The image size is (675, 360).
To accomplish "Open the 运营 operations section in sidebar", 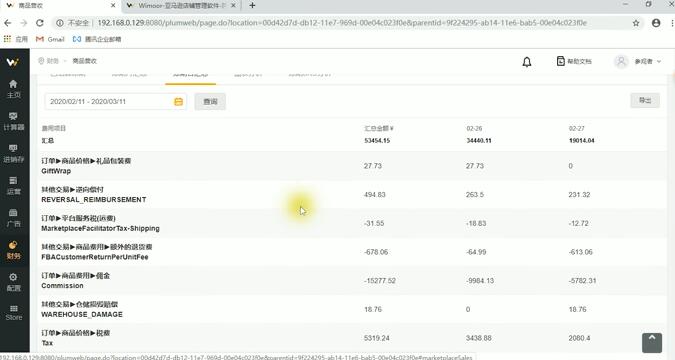I will pos(13,186).
